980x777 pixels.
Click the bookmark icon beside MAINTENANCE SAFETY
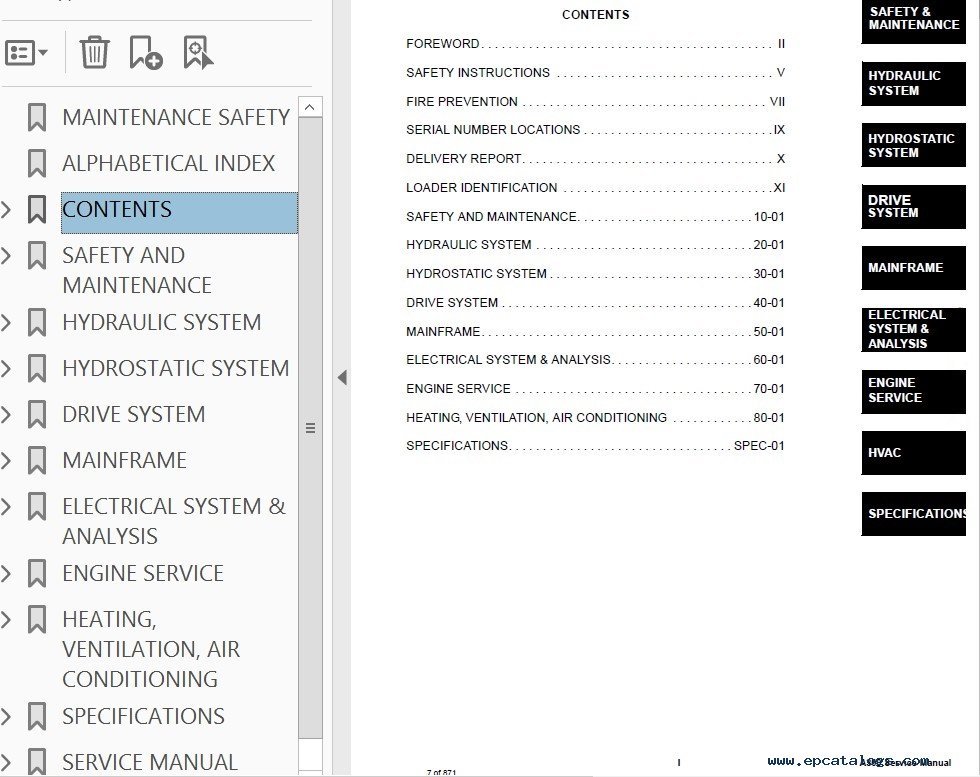coord(37,117)
